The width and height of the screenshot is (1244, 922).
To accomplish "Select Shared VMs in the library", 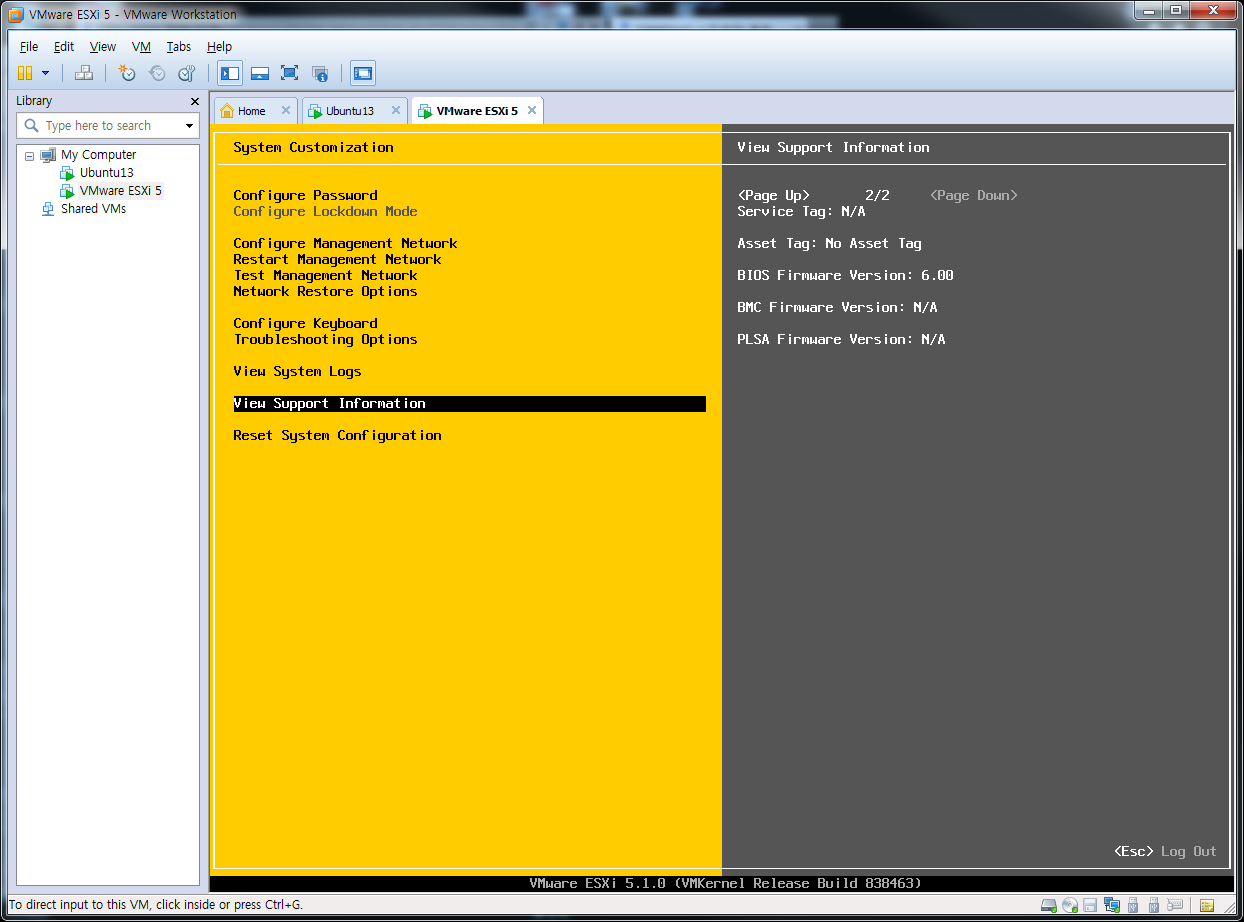I will (x=93, y=208).
